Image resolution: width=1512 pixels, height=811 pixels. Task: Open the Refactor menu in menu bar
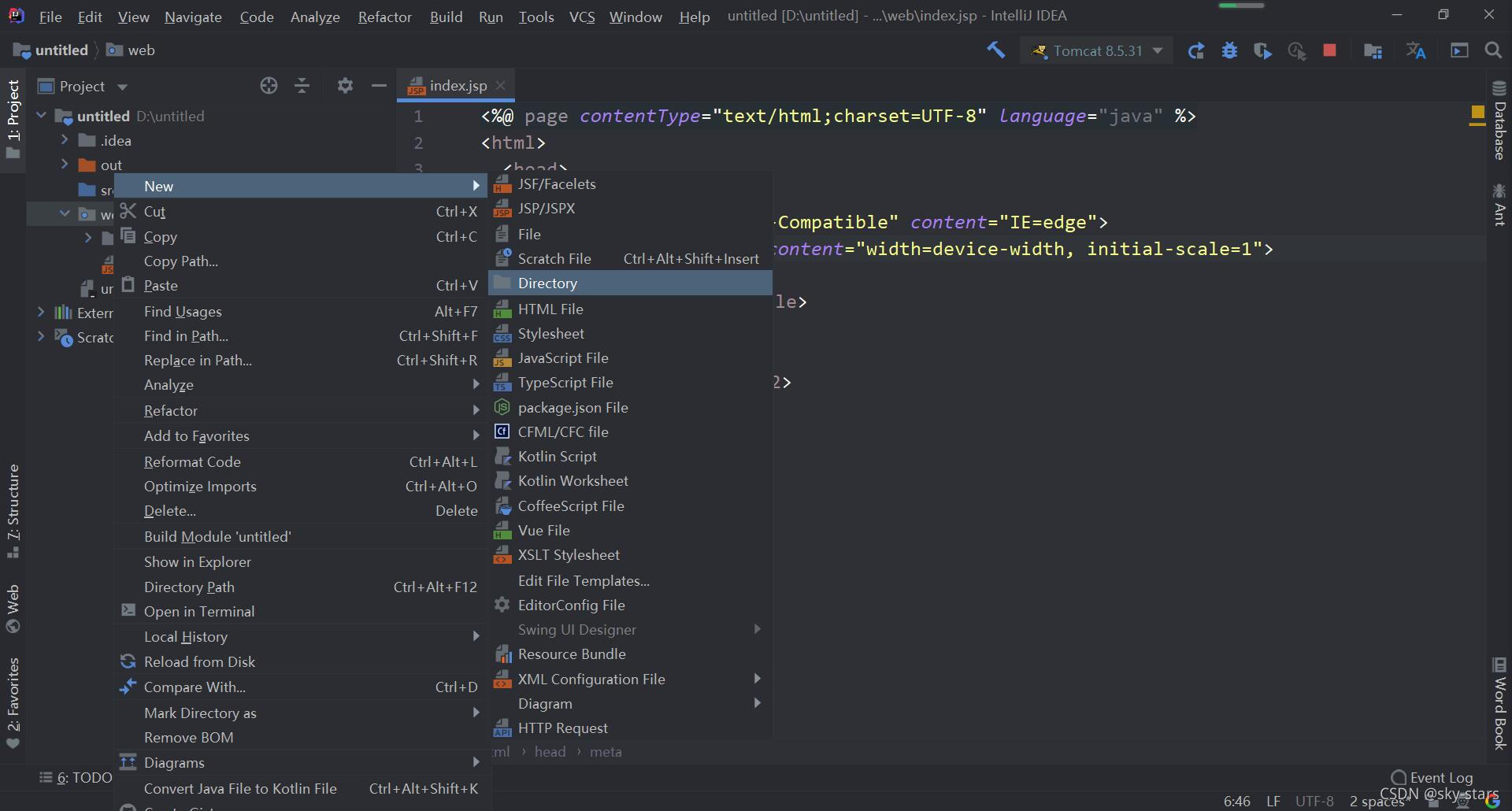pos(384,17)
